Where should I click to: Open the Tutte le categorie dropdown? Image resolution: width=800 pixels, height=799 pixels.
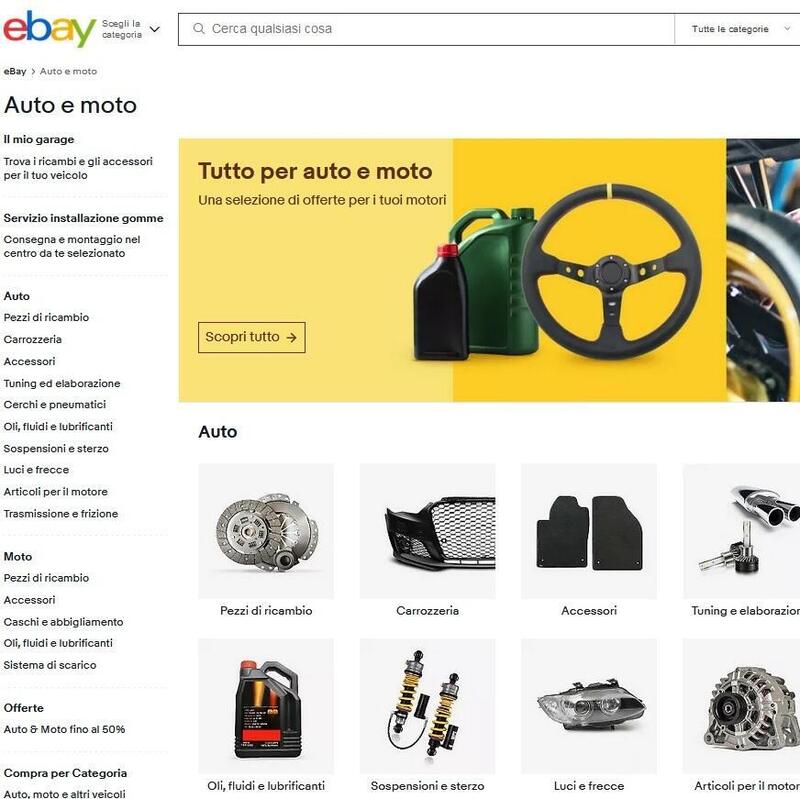tap(740, 29)
